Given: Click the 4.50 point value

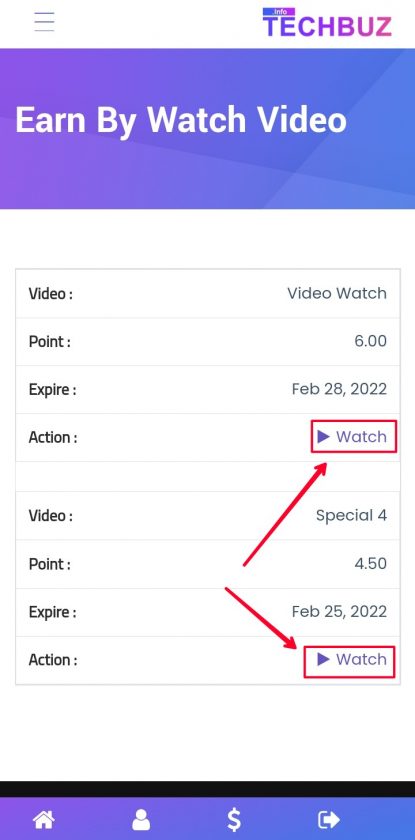Looking at the screenshot, I should pyautogui.click(x=371, y=564).
